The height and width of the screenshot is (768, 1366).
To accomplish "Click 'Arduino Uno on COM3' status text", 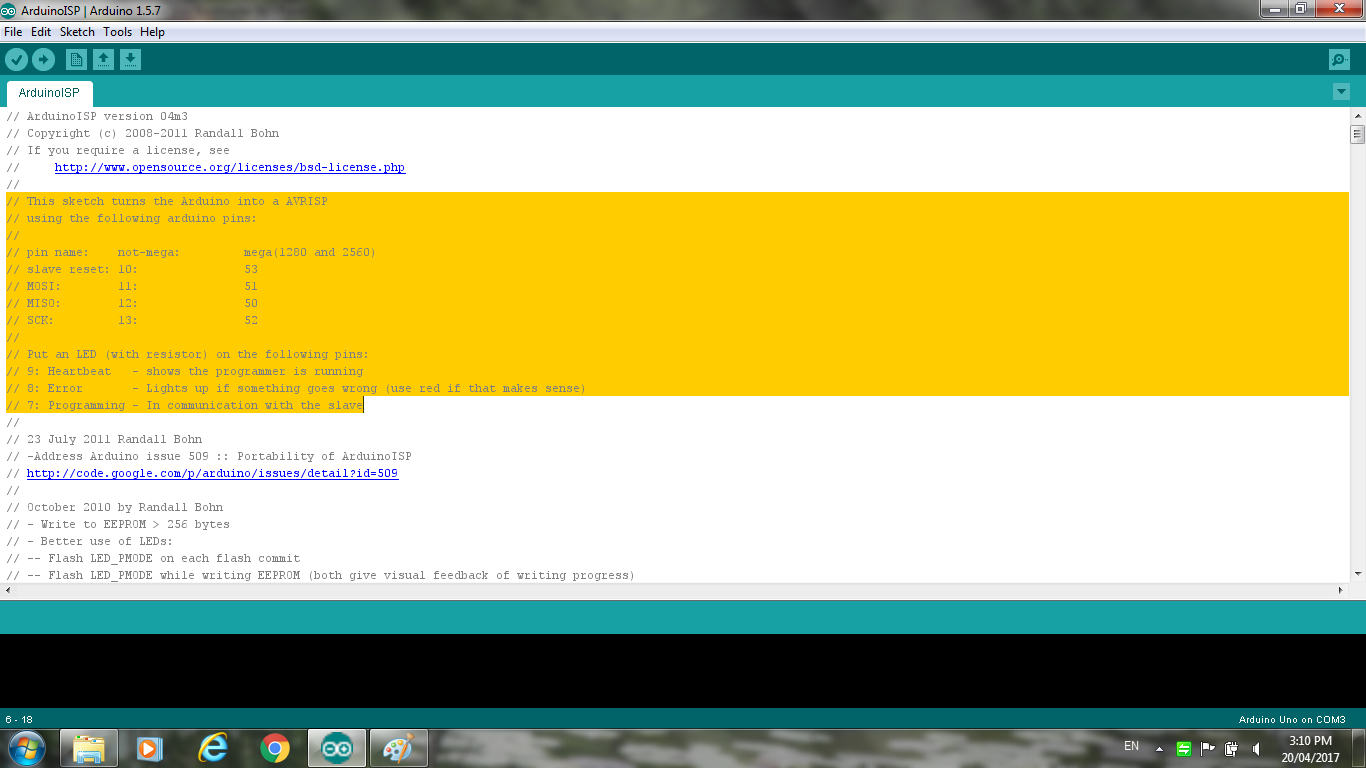I will (1292, 720).
